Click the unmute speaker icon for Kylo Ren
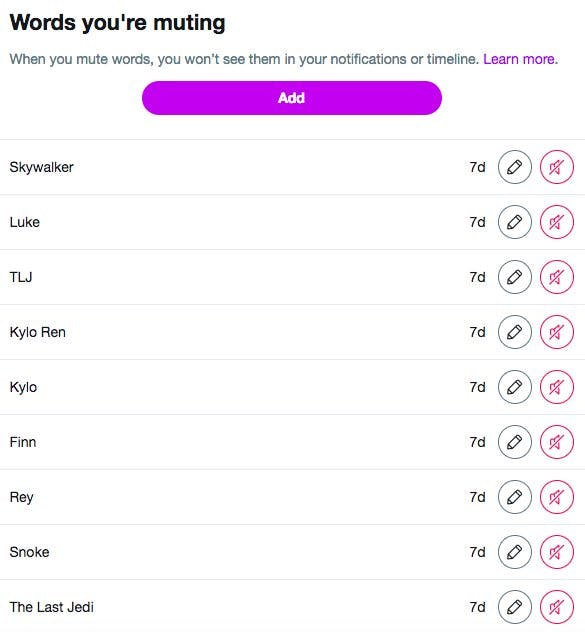Viewport: 585px width, 632px height. coord(557,332)
